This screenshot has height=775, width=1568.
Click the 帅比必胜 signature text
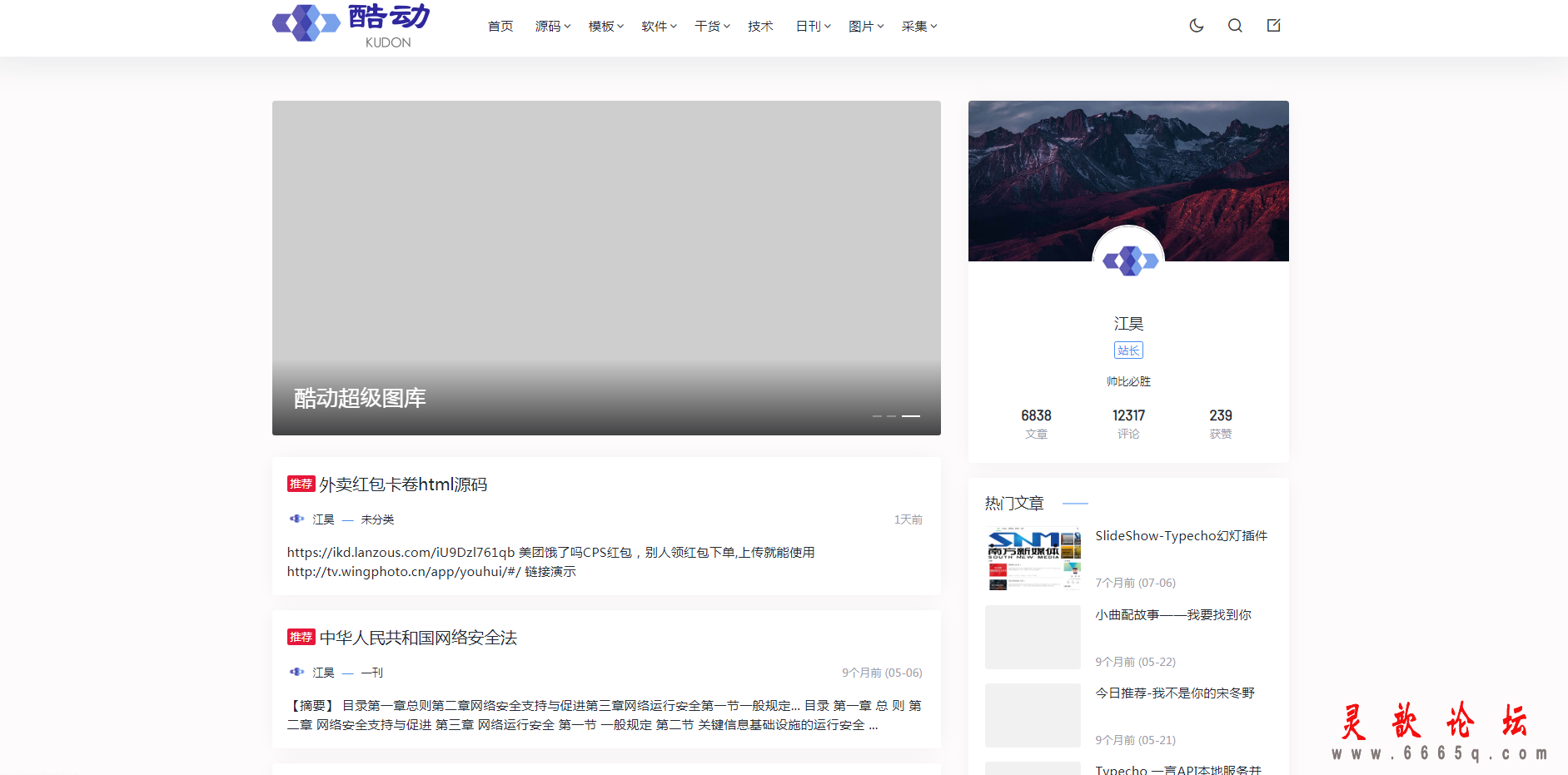click(x=1128, y=381)
